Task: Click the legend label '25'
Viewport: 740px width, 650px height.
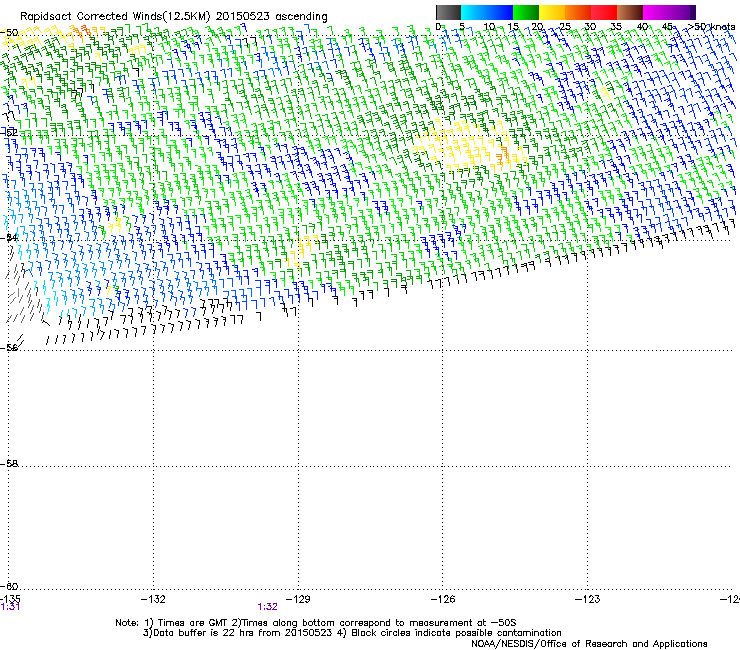Action: point(564,27)
